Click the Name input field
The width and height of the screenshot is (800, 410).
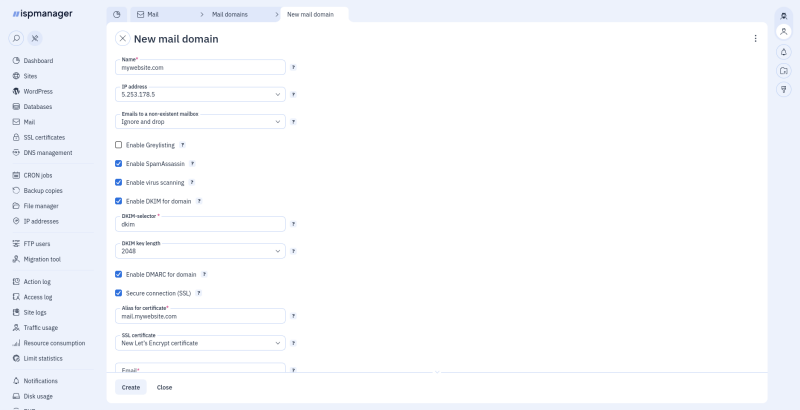pos(200,67)
